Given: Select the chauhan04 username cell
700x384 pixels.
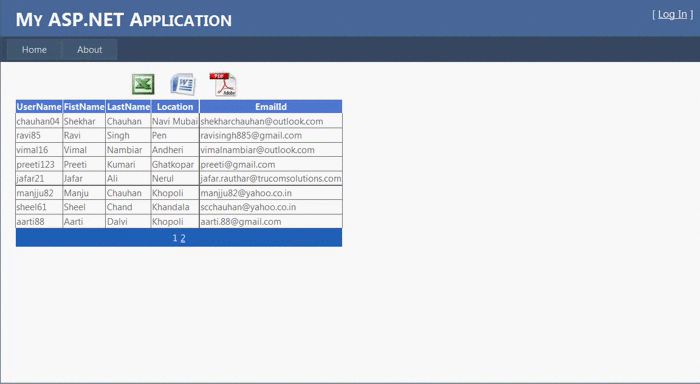Looking at the screenshot, I should 39,121.
